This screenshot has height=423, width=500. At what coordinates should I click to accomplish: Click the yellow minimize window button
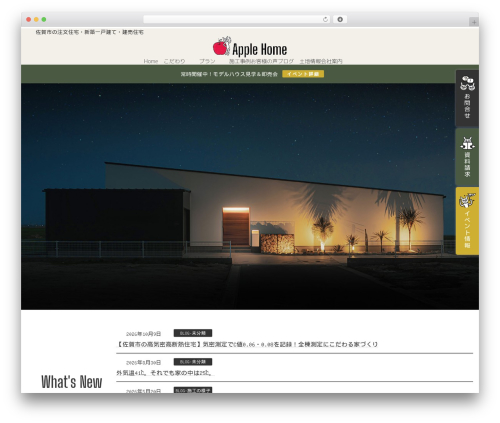coord(36,19)
